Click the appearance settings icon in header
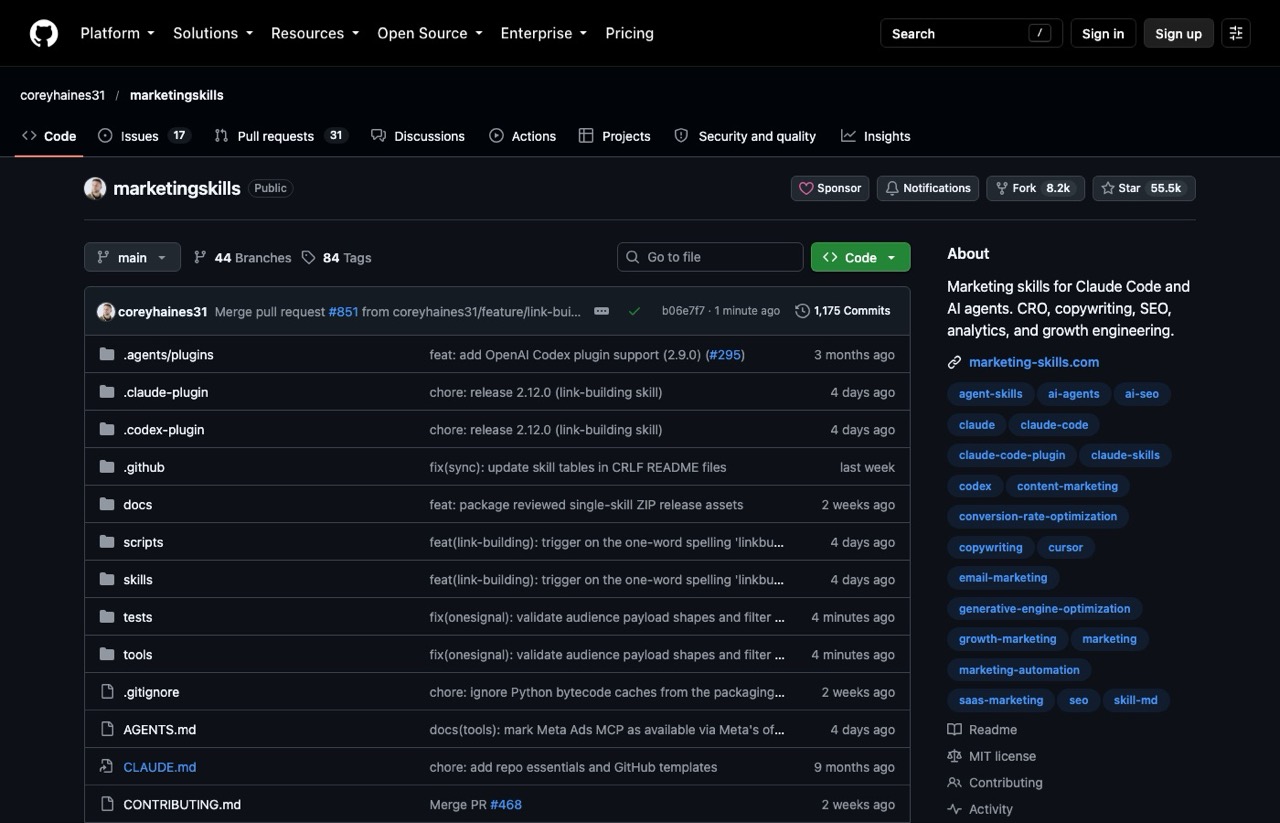Viewport: 1280px width, 823px height. [1236, 33]
